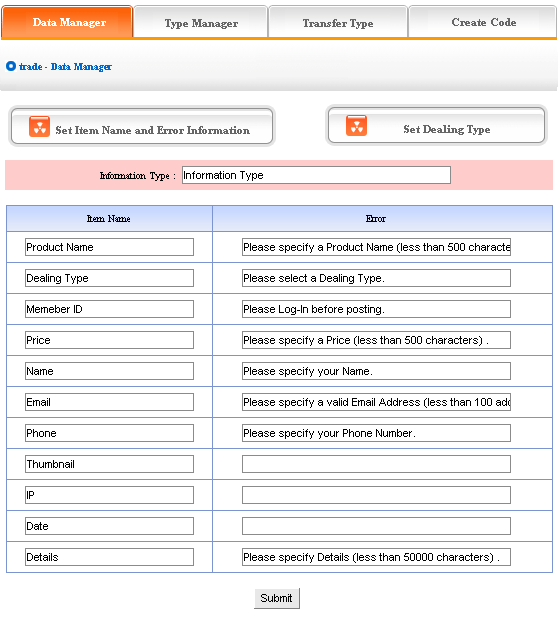Select the Memeber ID item field

point(109,309)
